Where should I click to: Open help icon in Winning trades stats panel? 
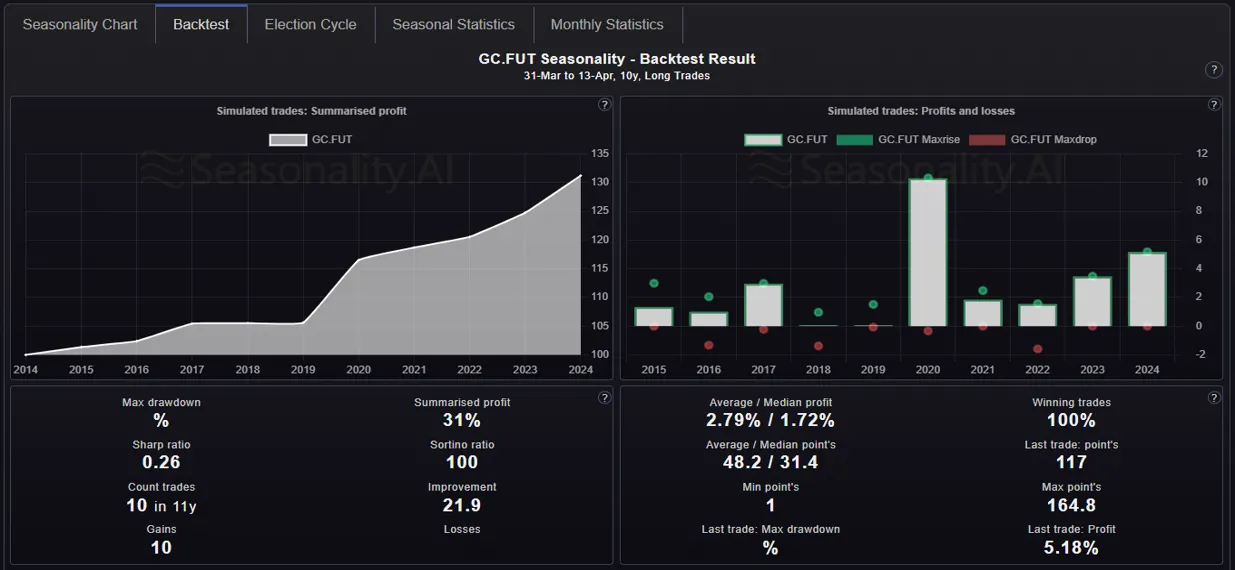pos(1214,398)
